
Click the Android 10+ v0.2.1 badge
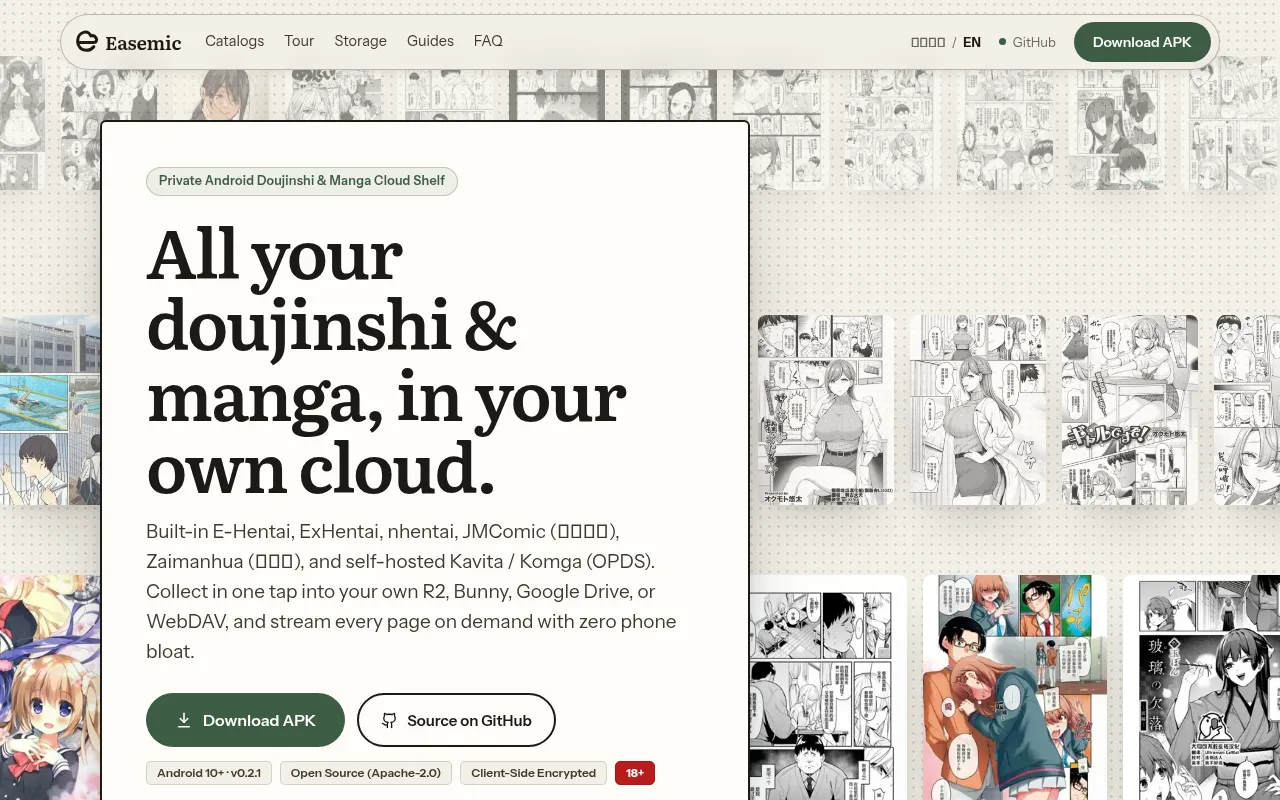click(209, 773)
